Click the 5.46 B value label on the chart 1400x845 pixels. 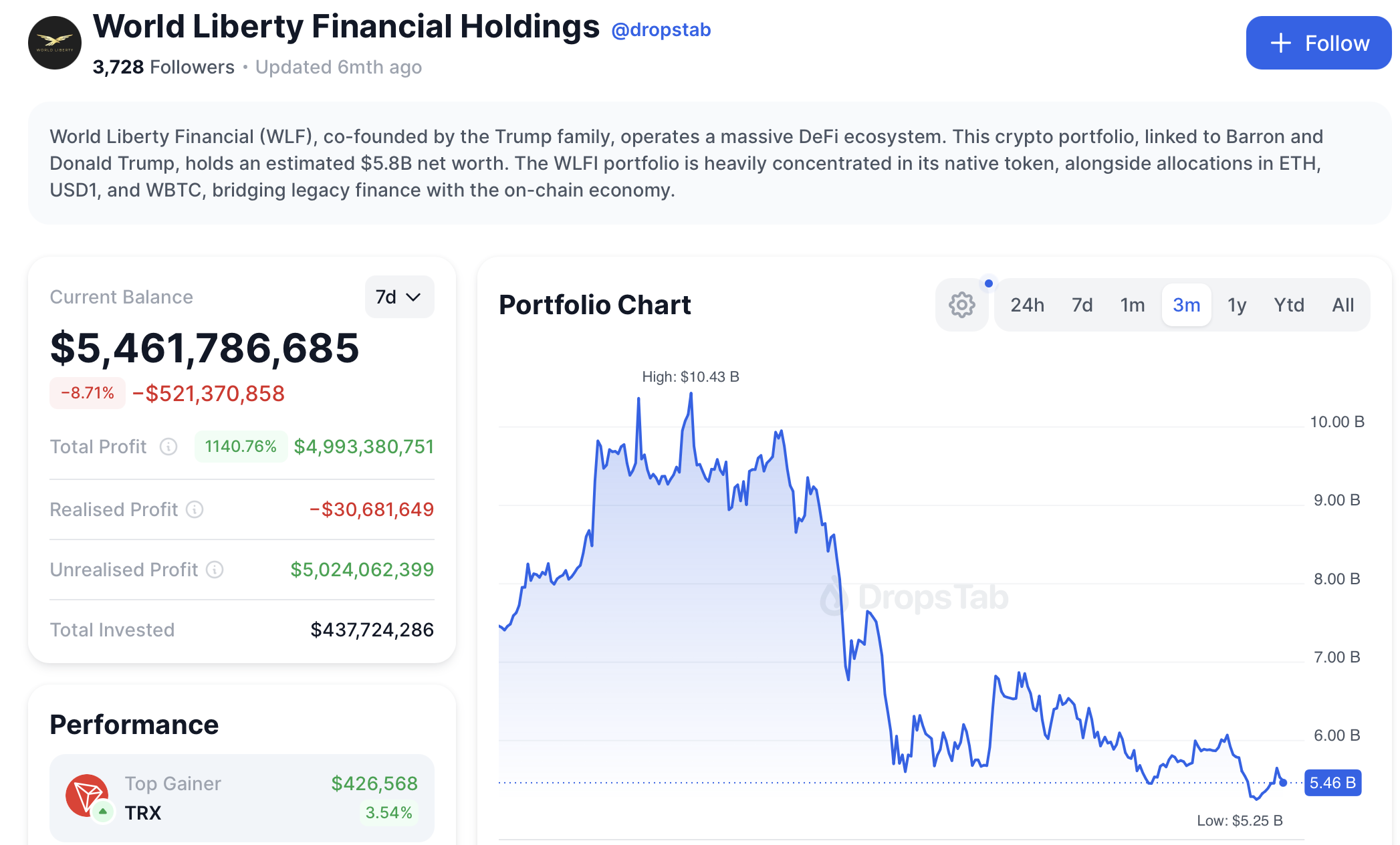pos(1332,781)
